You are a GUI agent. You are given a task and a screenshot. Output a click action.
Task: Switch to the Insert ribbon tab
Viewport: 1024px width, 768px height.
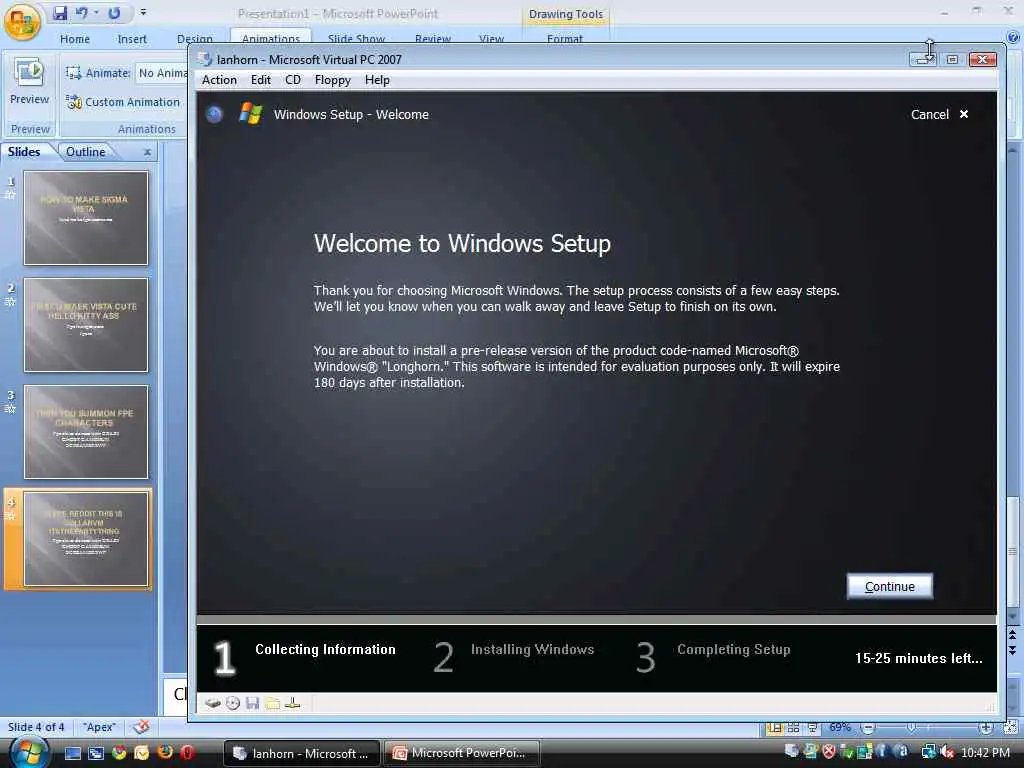[132, 39]
